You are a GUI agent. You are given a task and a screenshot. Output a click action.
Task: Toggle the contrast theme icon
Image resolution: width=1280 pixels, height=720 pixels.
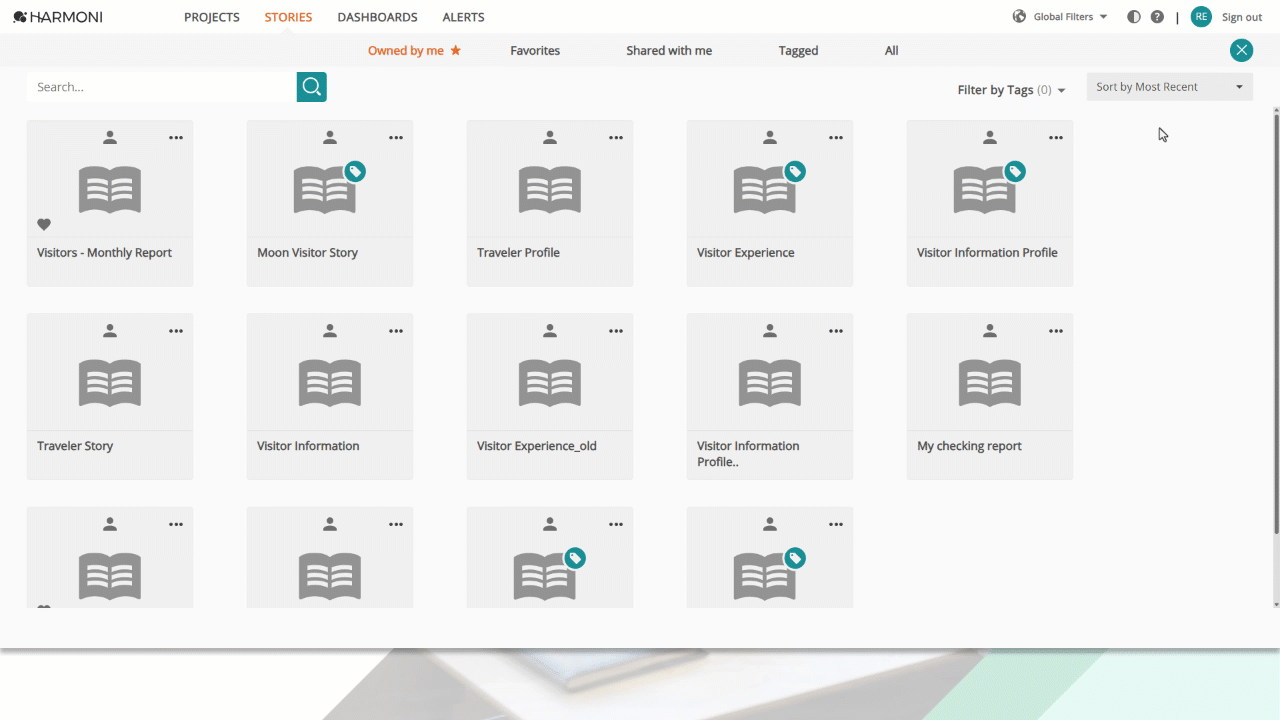[x=1133, y=17]
